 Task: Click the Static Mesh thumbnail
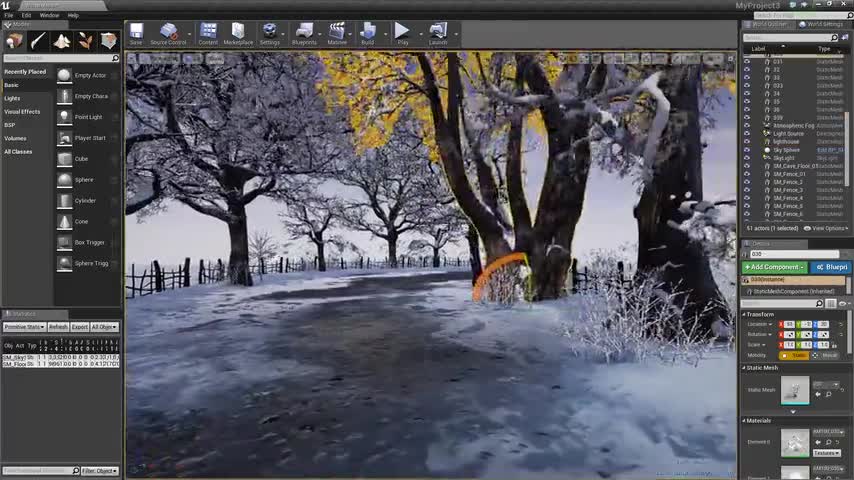795,390
